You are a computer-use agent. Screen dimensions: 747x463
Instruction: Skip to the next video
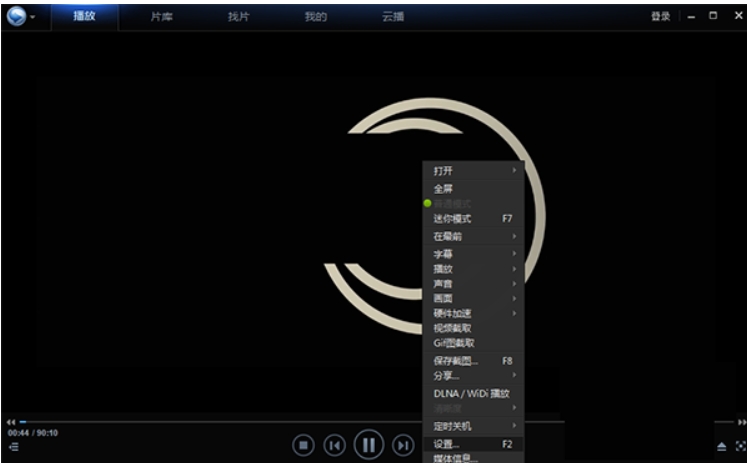coord(402,444)
